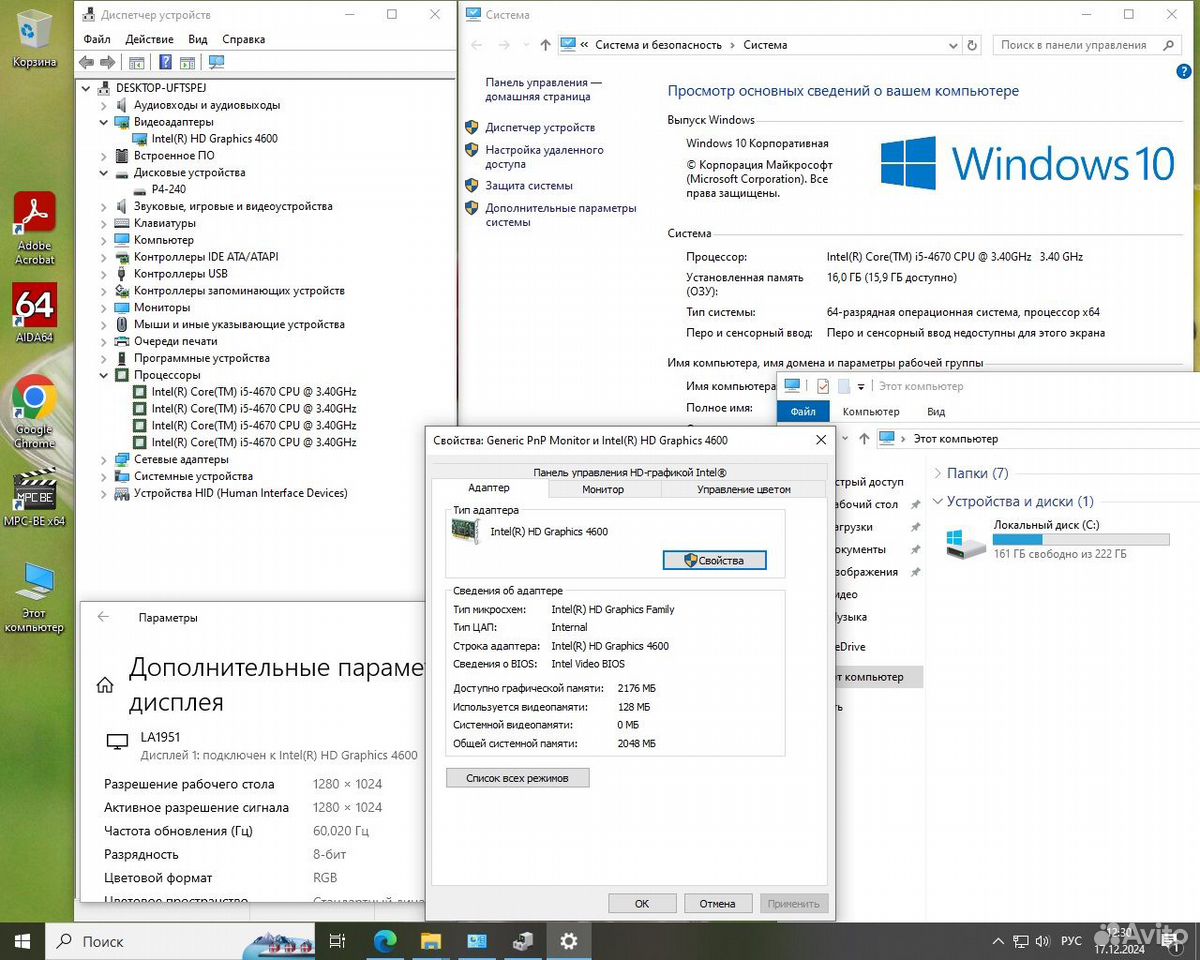The height and width of the screenshot is (960, 1200).
Task: Show hidden tray icons chevron
Action: pos(998,942)
